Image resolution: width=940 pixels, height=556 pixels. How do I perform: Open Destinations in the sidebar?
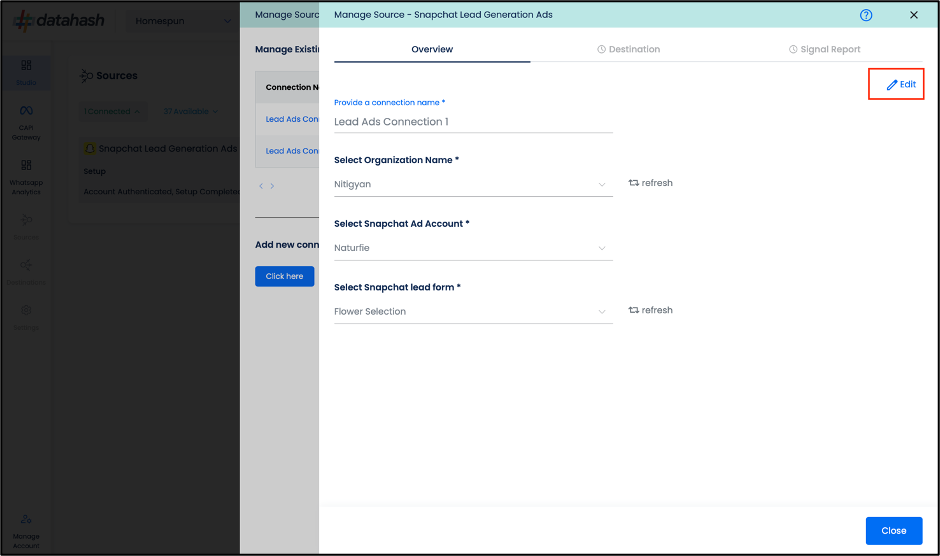click(26, 272)
